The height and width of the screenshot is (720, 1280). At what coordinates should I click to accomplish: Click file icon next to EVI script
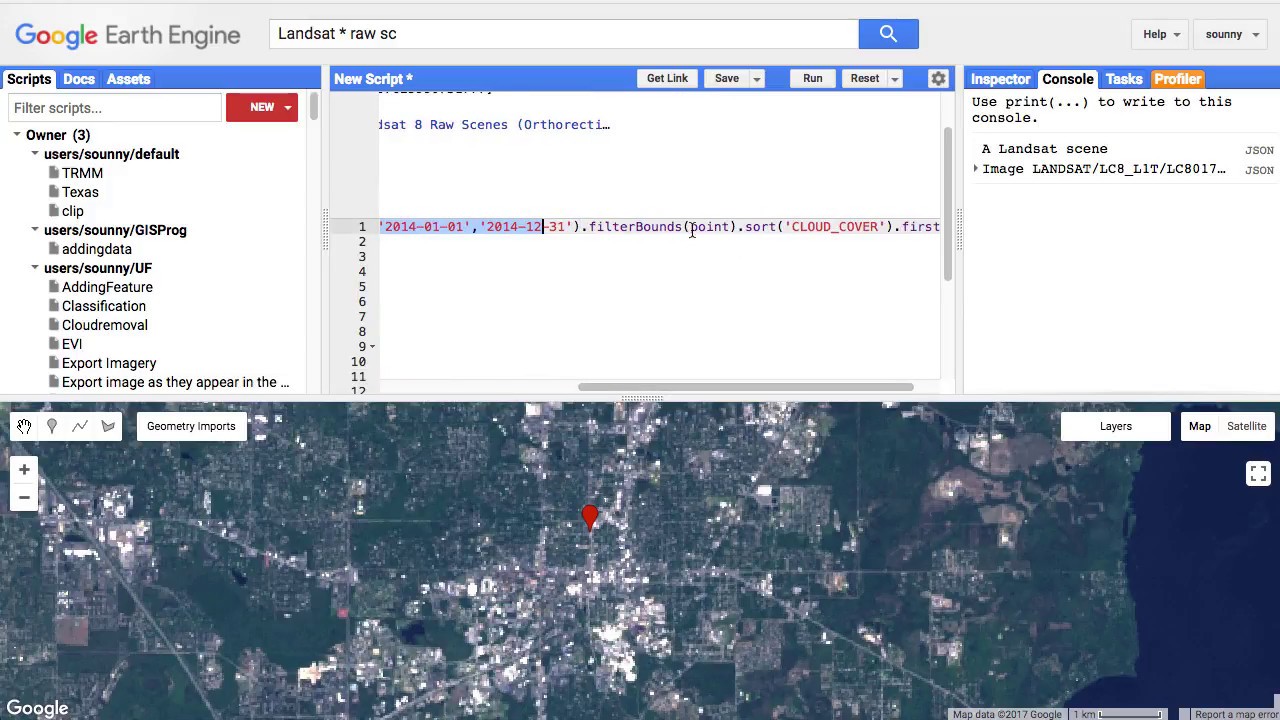[x=53, y=344]
